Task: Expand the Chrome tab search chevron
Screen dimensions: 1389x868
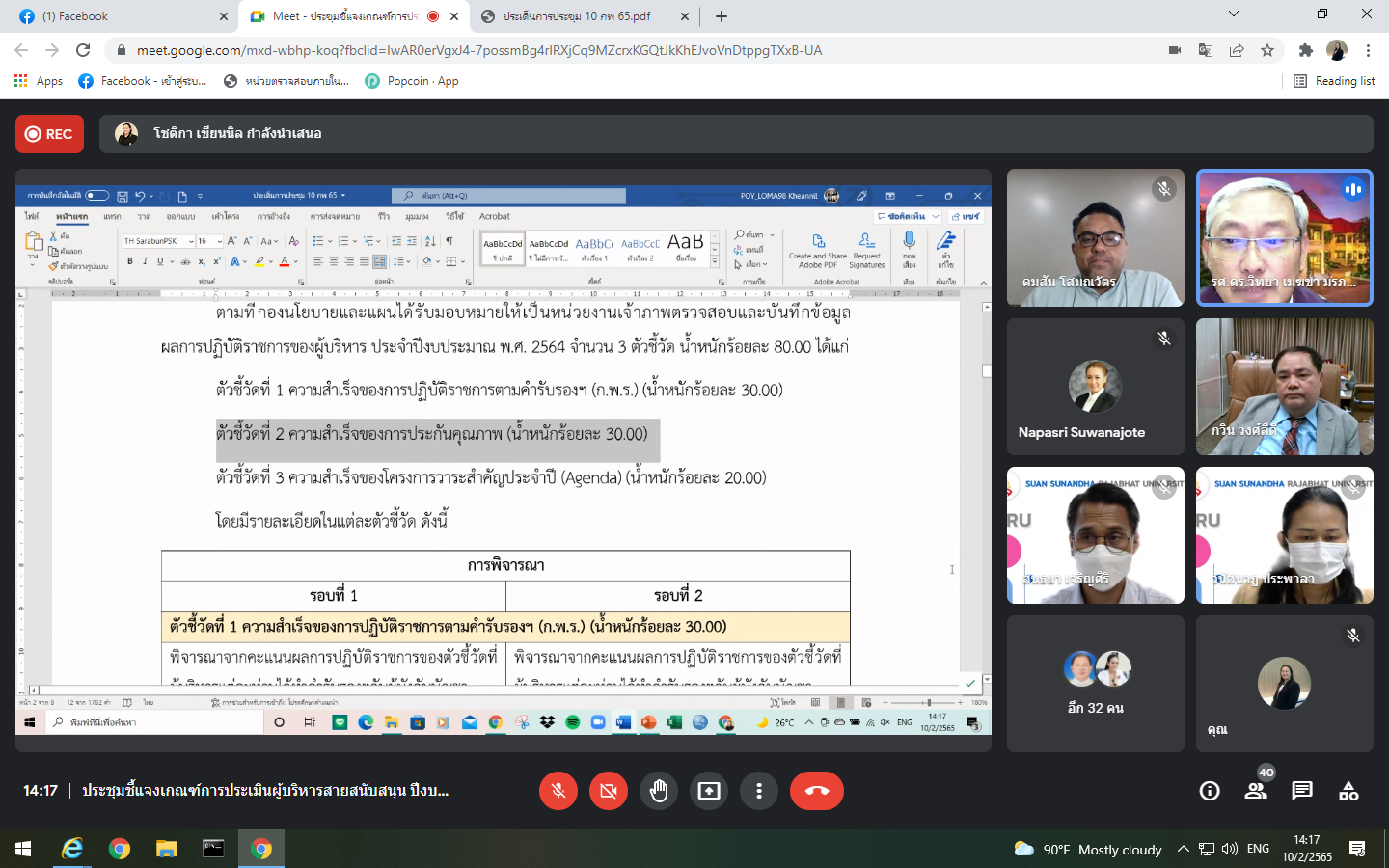Action: pos(1233,15)
